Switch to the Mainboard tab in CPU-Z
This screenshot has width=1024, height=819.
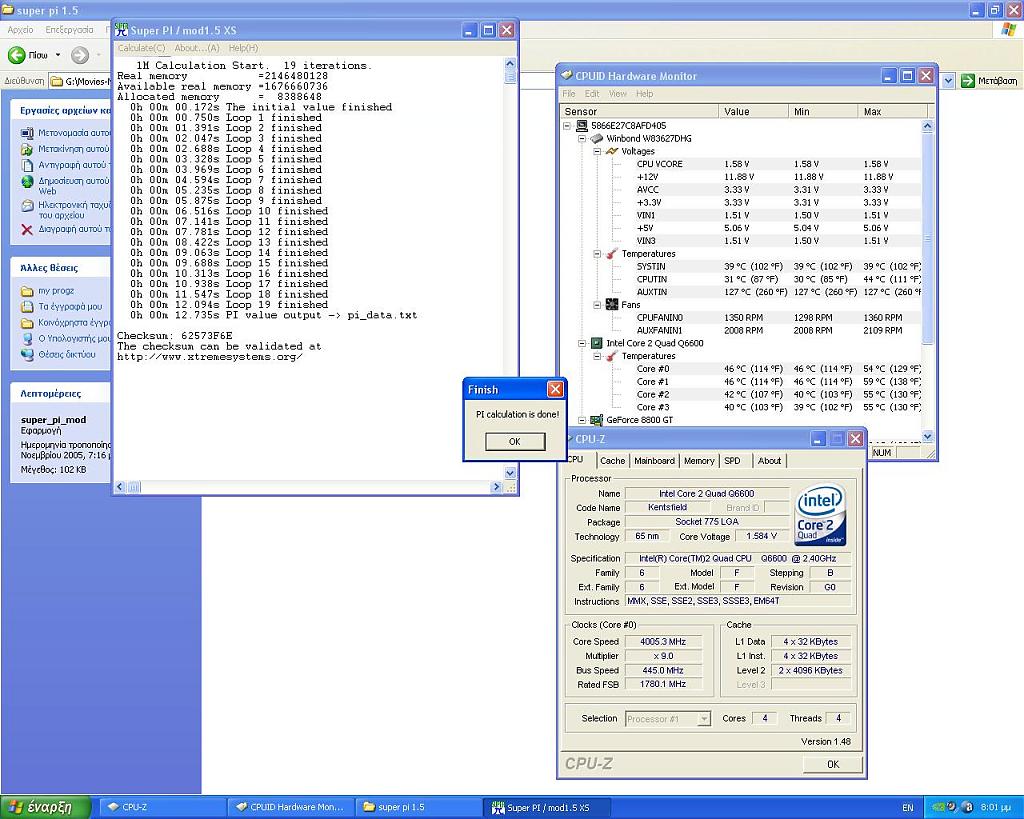coord(654,460)
